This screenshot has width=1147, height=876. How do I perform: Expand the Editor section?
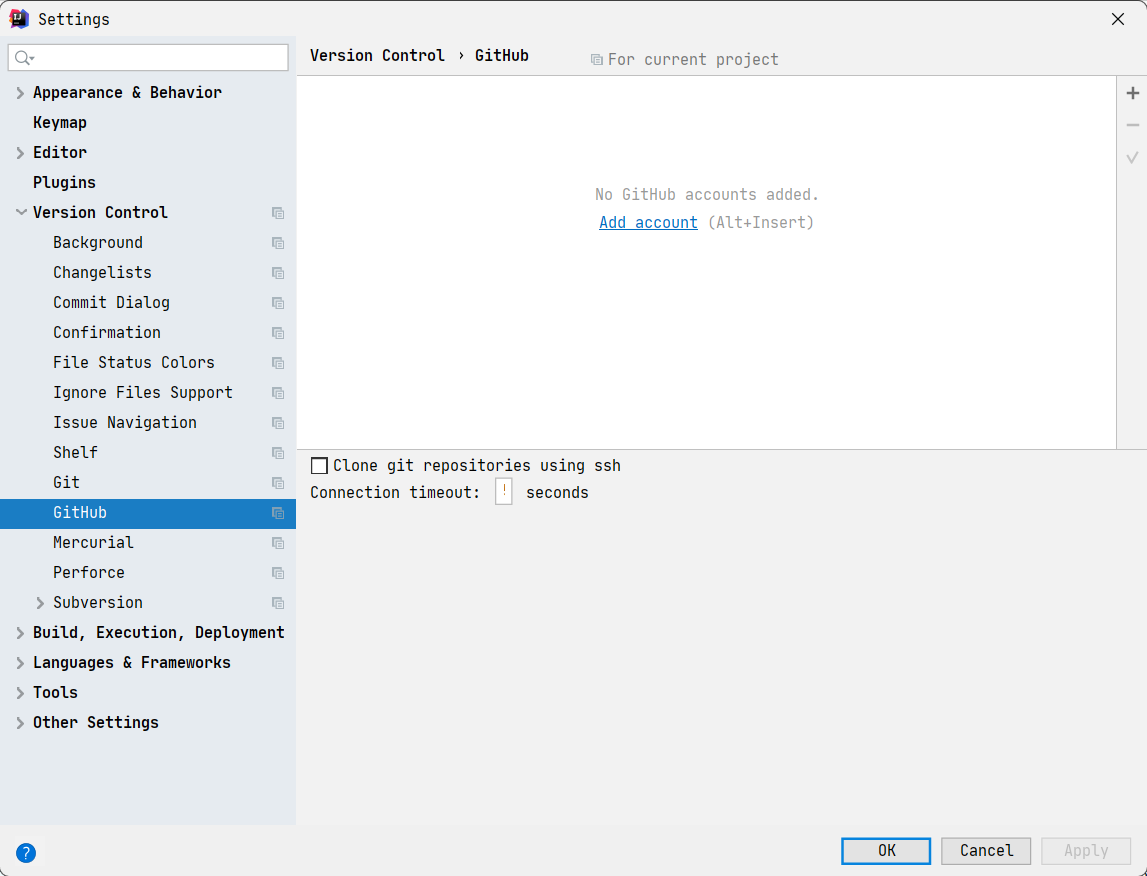click(x=20, y=153)
